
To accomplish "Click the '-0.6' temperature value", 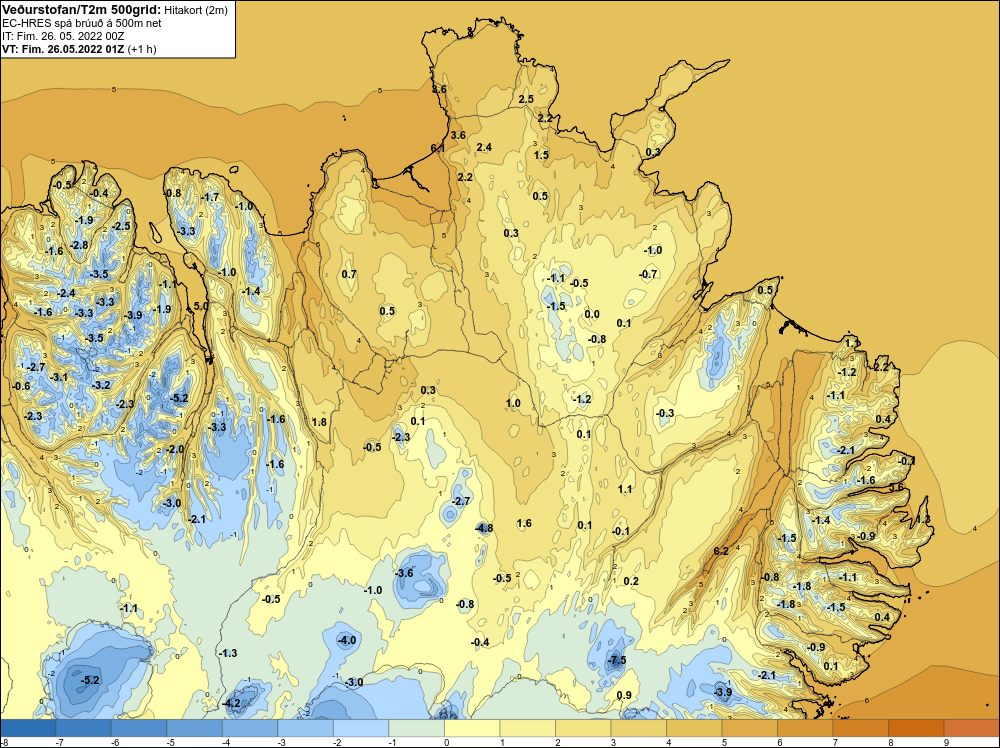I will coord(21,386).
